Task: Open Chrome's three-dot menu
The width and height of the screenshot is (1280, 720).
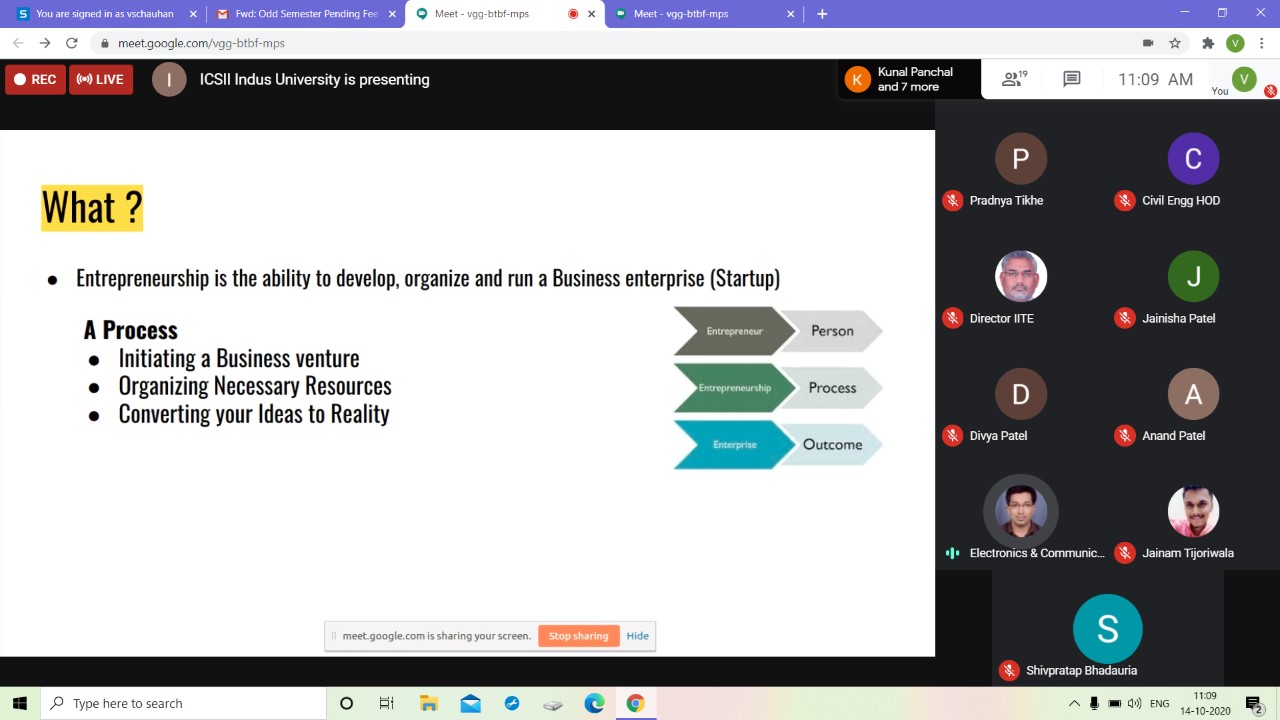Action: pos(1262,43)
